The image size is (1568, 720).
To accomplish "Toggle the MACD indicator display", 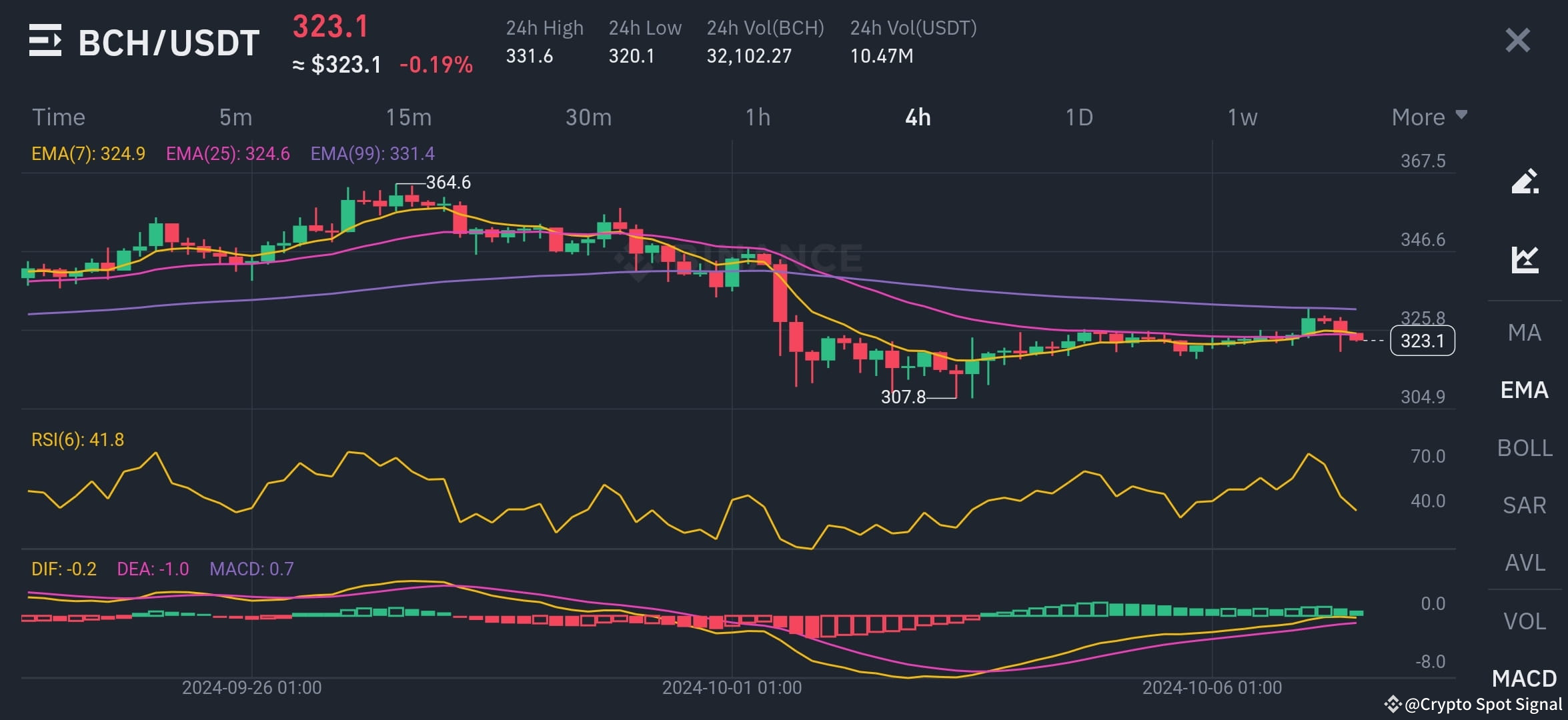I will point(1525,679).
